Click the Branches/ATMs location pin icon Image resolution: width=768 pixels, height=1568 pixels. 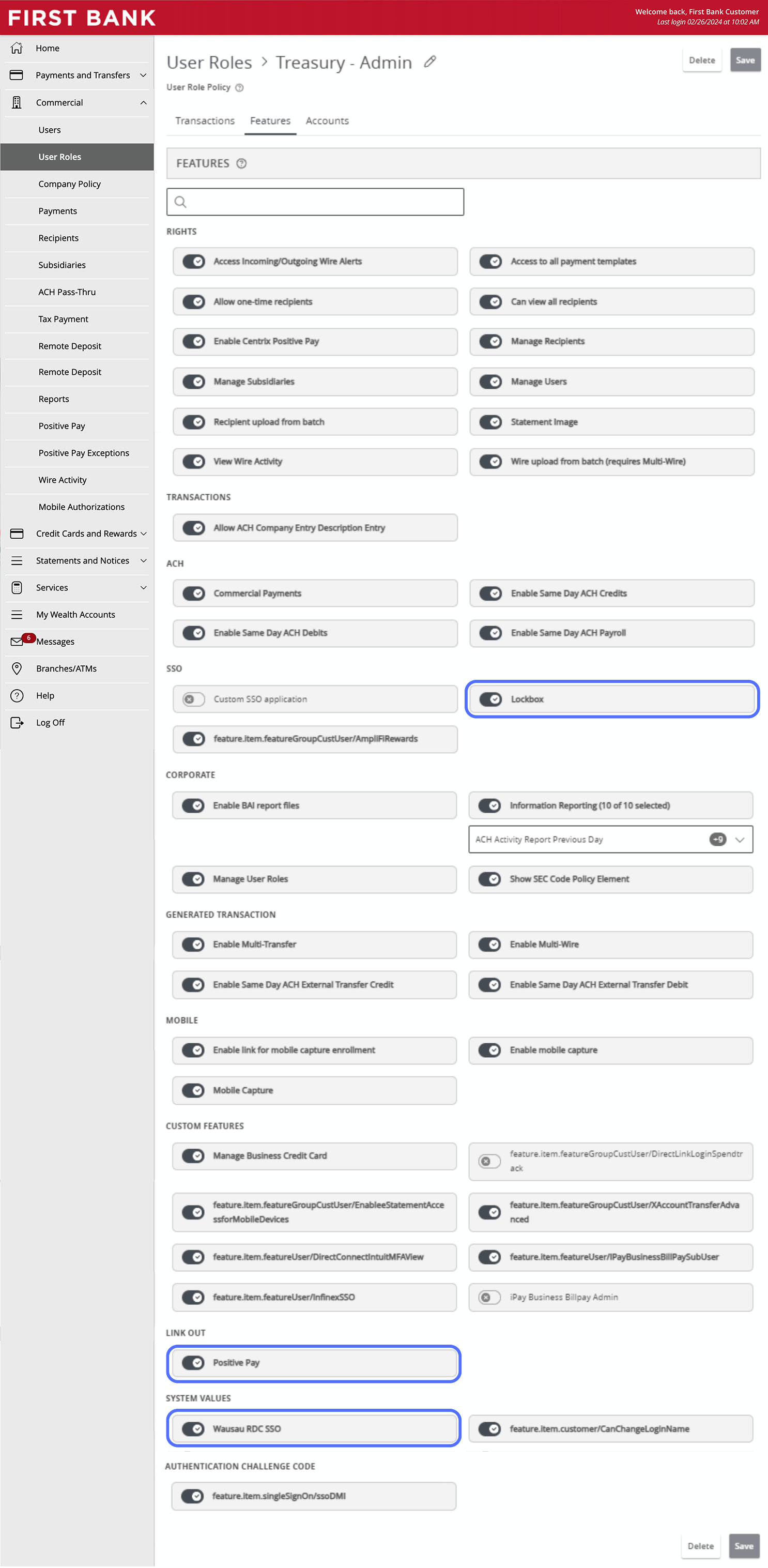point(17,668)
